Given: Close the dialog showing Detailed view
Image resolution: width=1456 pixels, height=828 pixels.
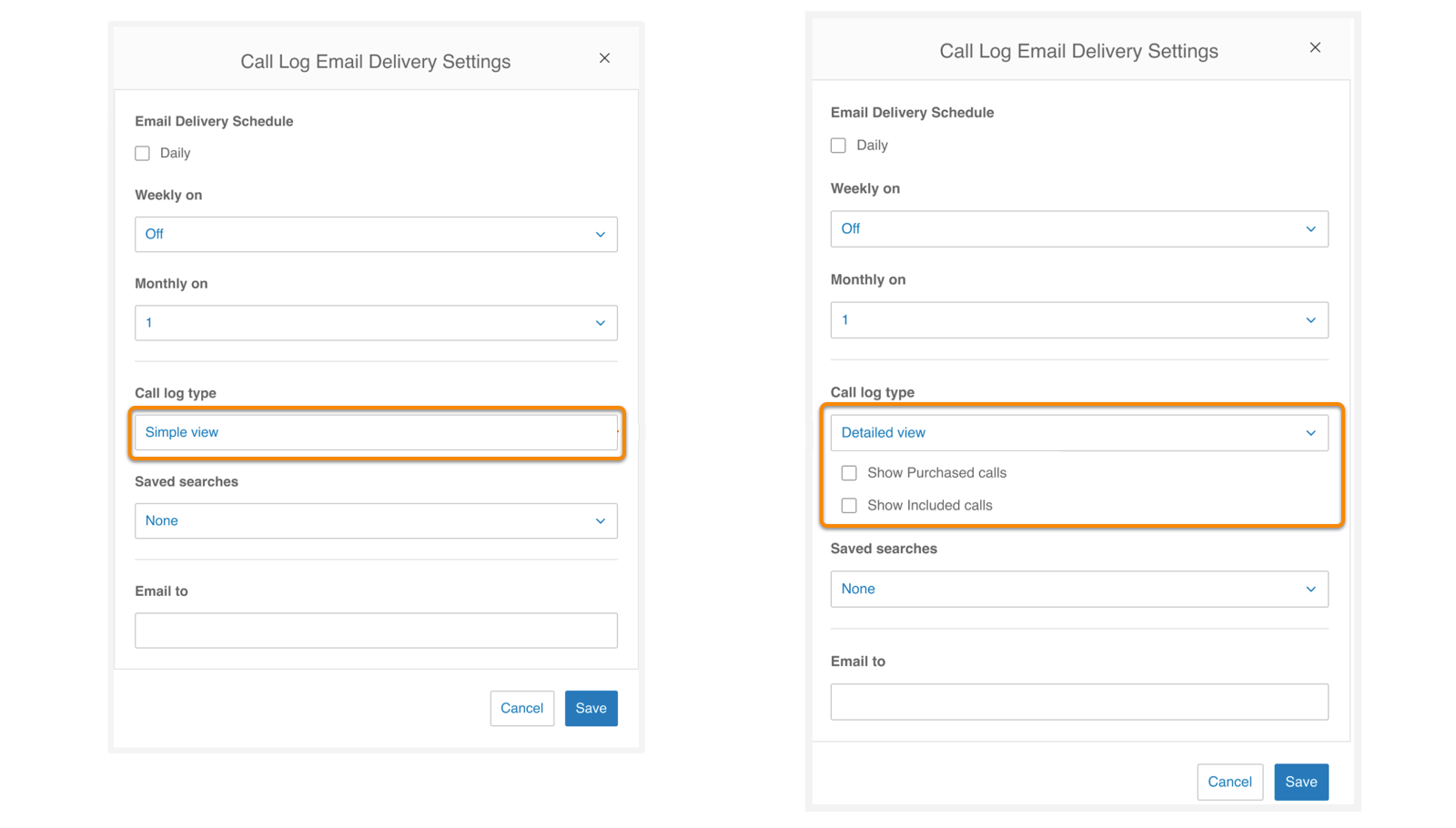Looking at the screenshot, I should pos(1315,47).
